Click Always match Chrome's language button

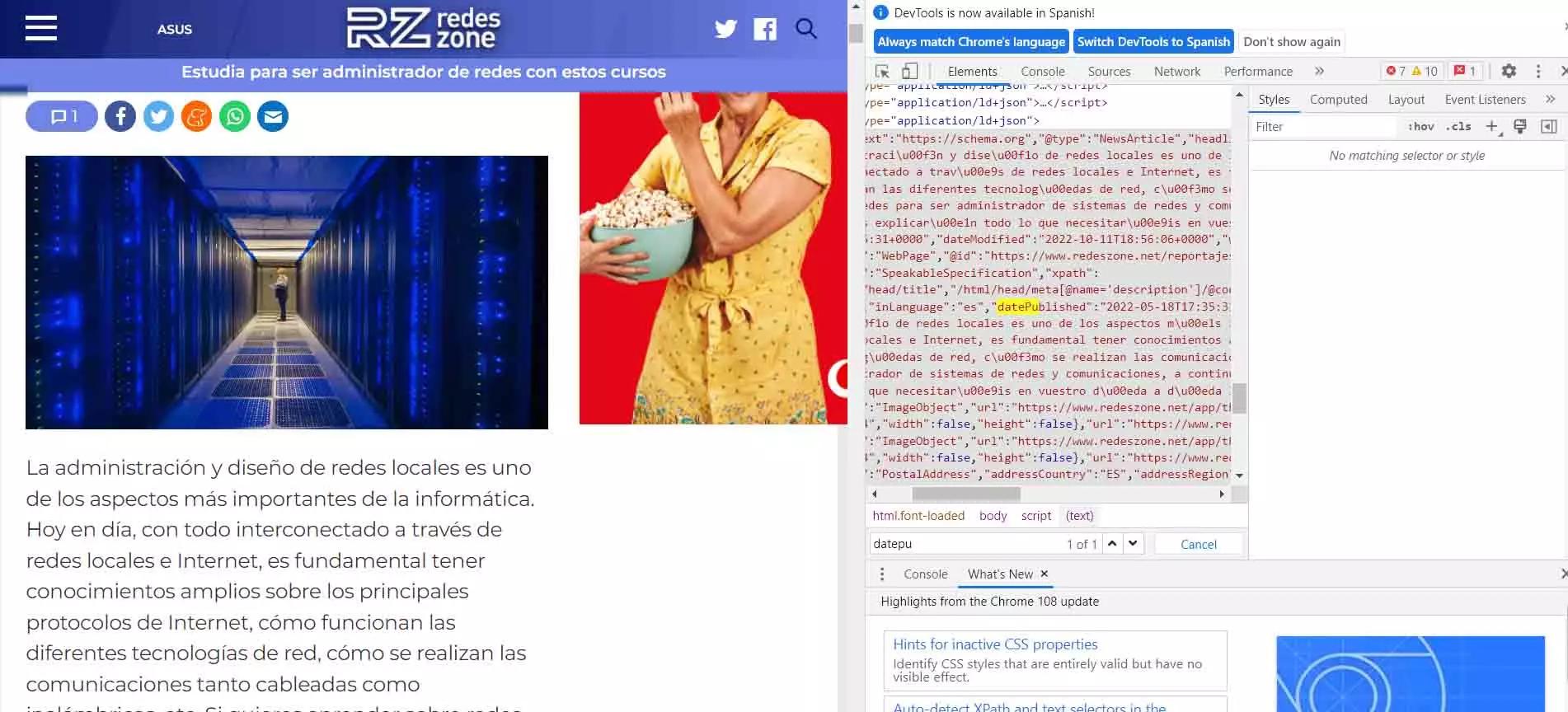(x=970, y=41)
